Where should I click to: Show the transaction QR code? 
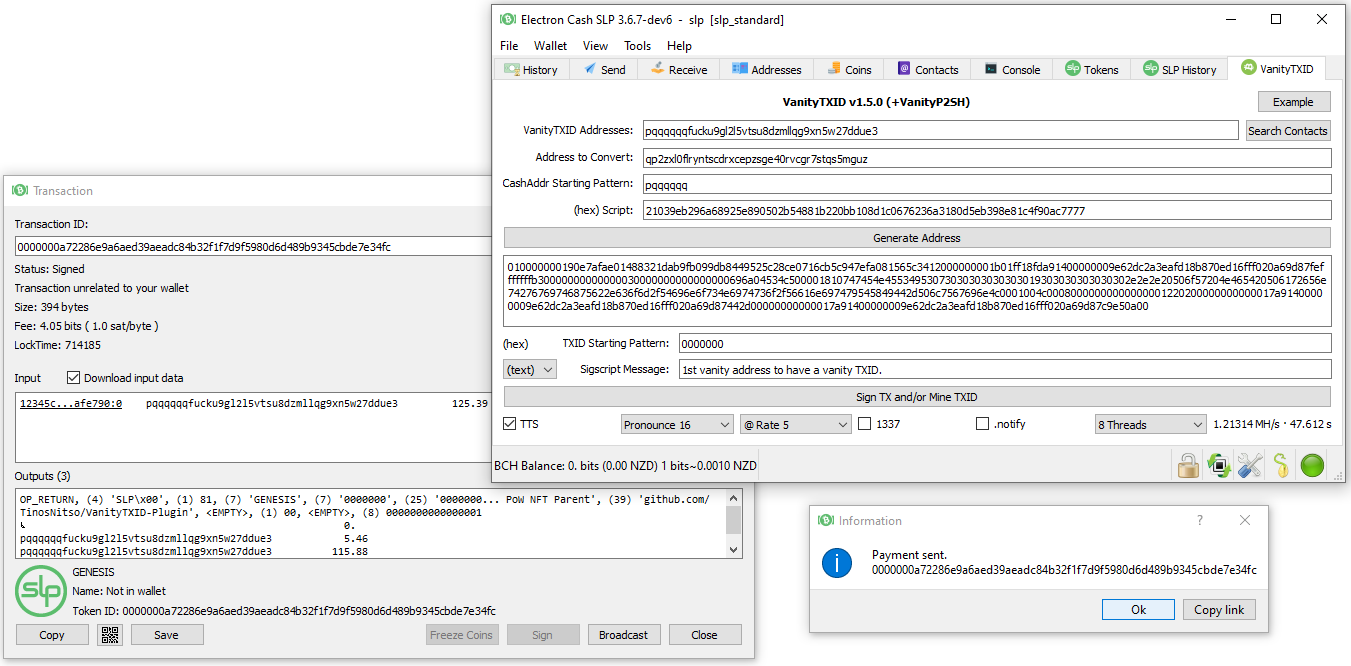tap(110, 634)
